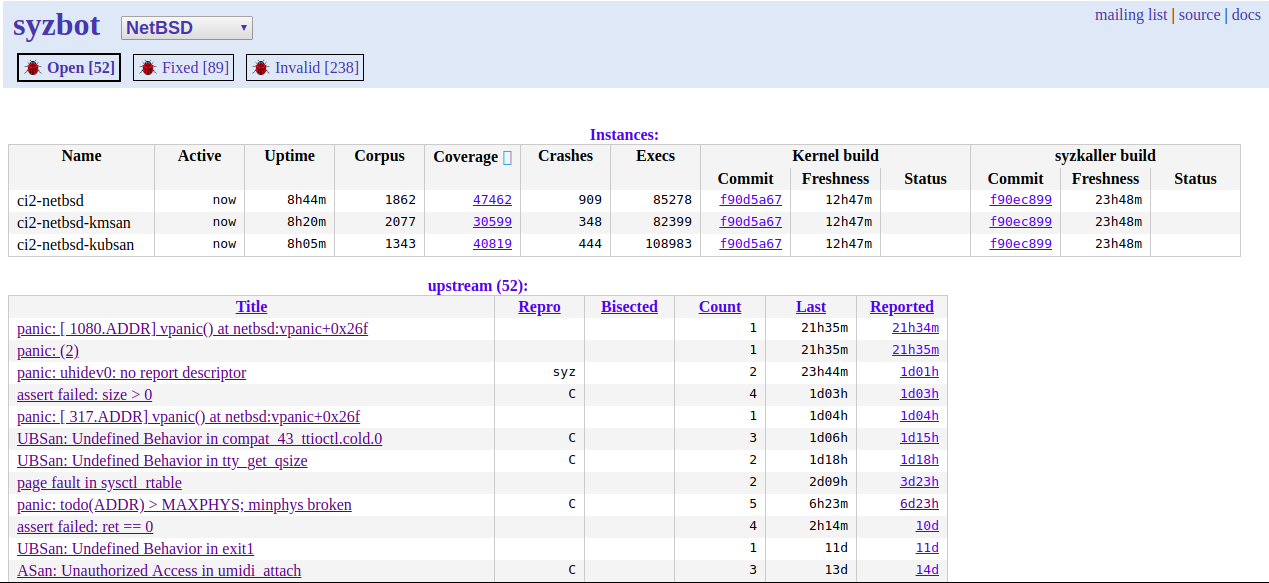Open UBSan bug in exit1
The height and width of the screenshot is (583, 1269).
pyautogui.click(x=136, y=549)
